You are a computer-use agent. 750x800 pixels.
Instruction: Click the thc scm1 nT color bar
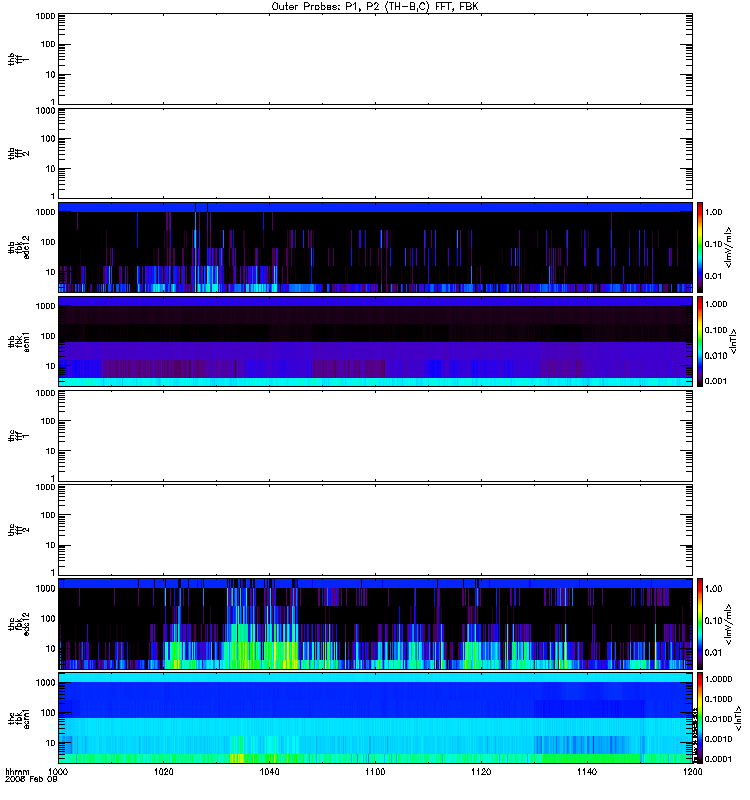click(701, 717)
